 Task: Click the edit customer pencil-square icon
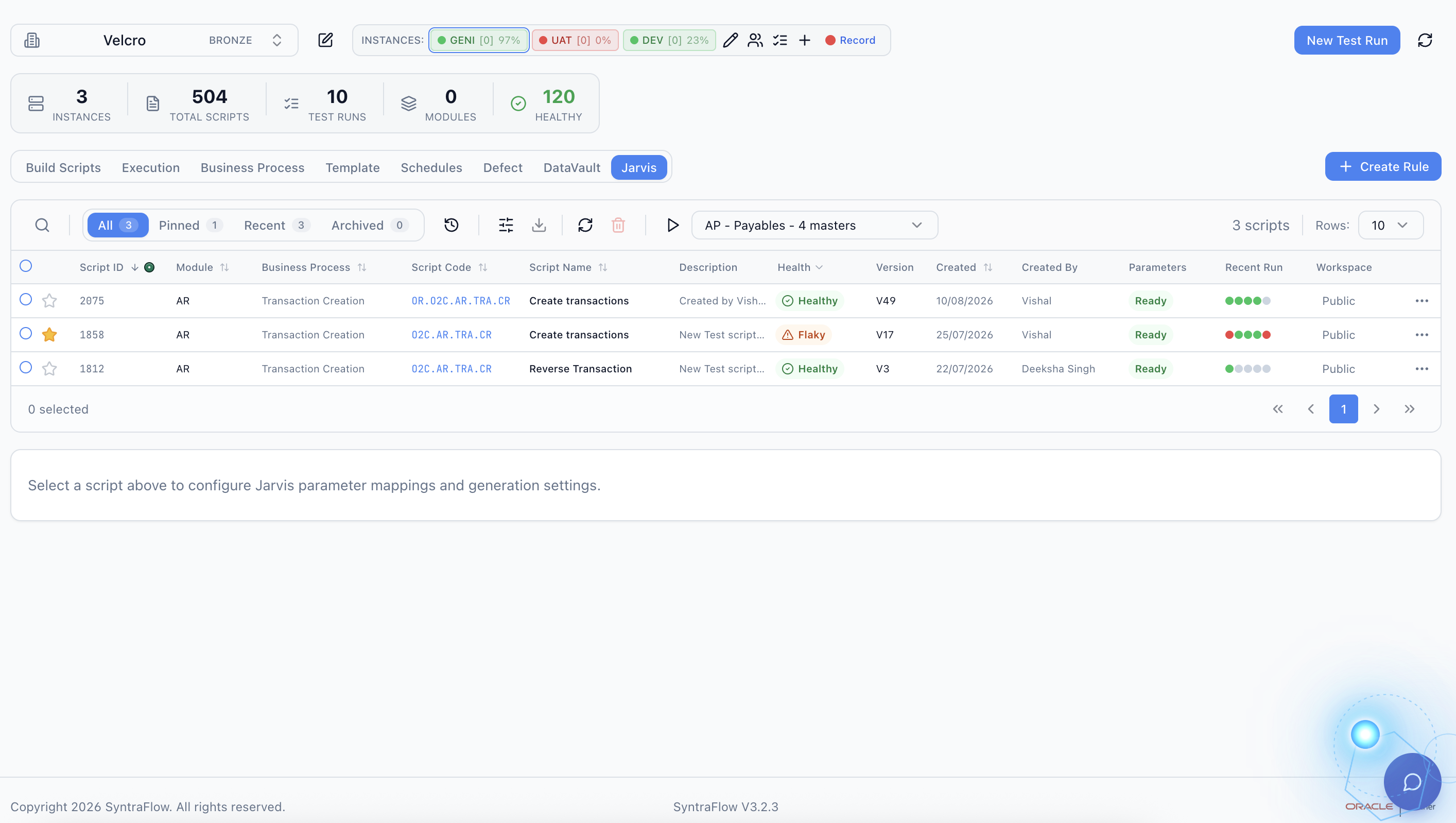coord(325,40)
